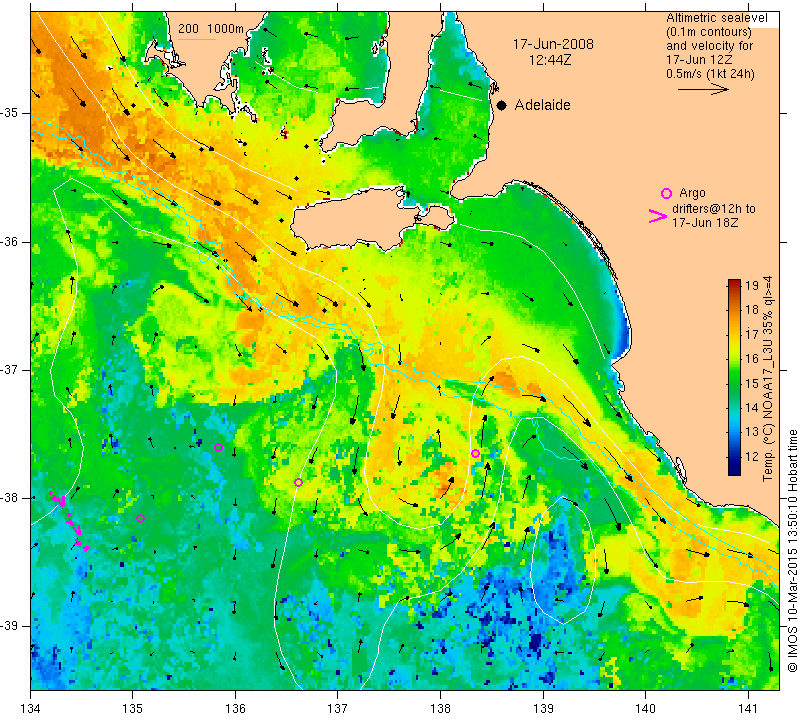
Task: Click longitude axis label 139
Action: (543, 709)
